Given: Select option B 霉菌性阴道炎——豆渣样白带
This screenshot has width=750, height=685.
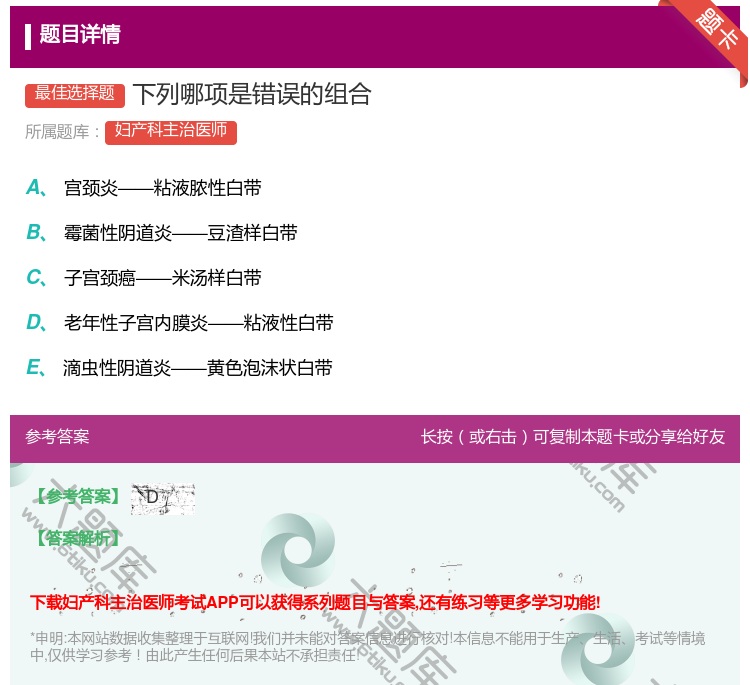Looking at the screenshot, I should pos(180,233).
